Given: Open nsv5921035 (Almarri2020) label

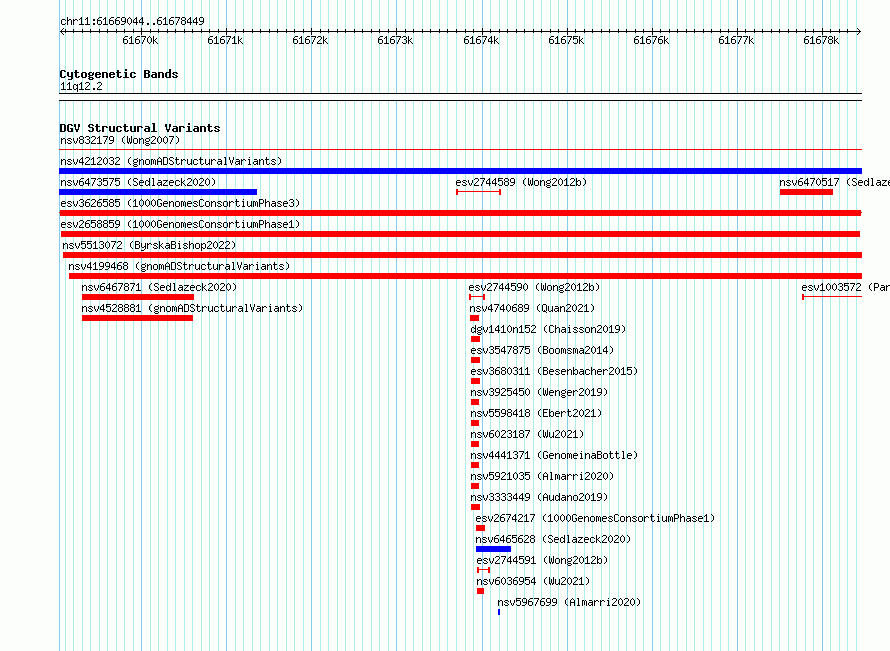Looking at the screenshot, I should click(542, 476).
